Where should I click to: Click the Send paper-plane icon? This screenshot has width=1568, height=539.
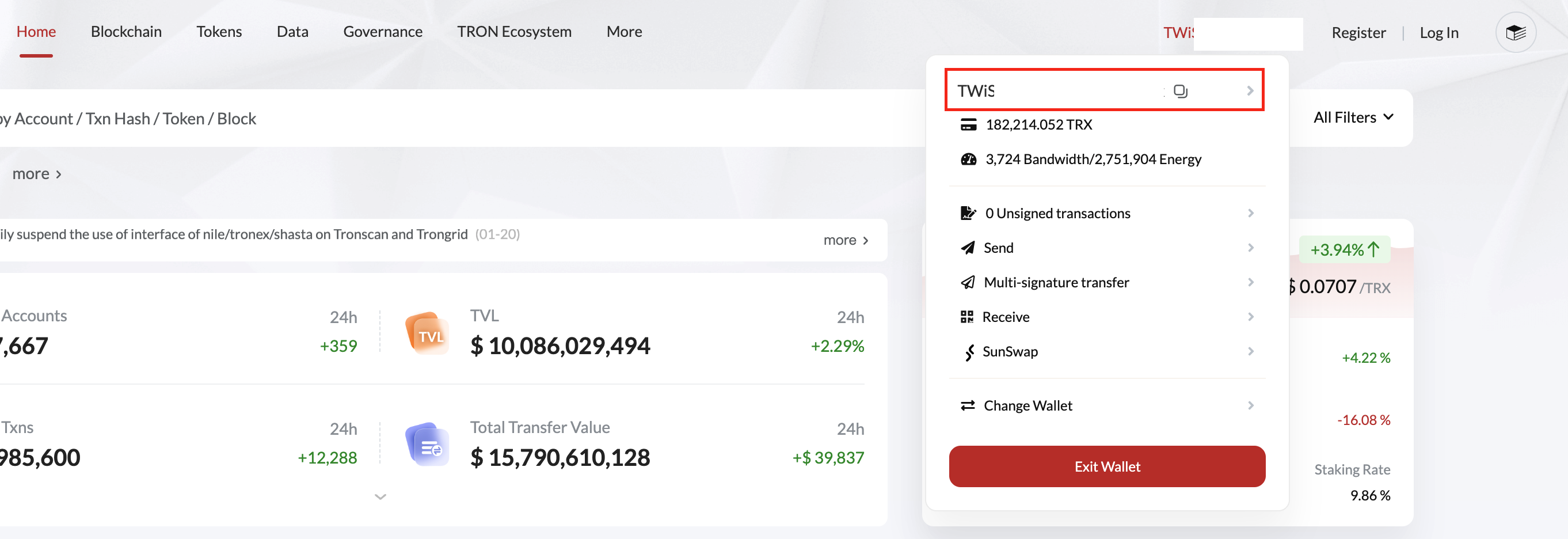click(968, 248)
